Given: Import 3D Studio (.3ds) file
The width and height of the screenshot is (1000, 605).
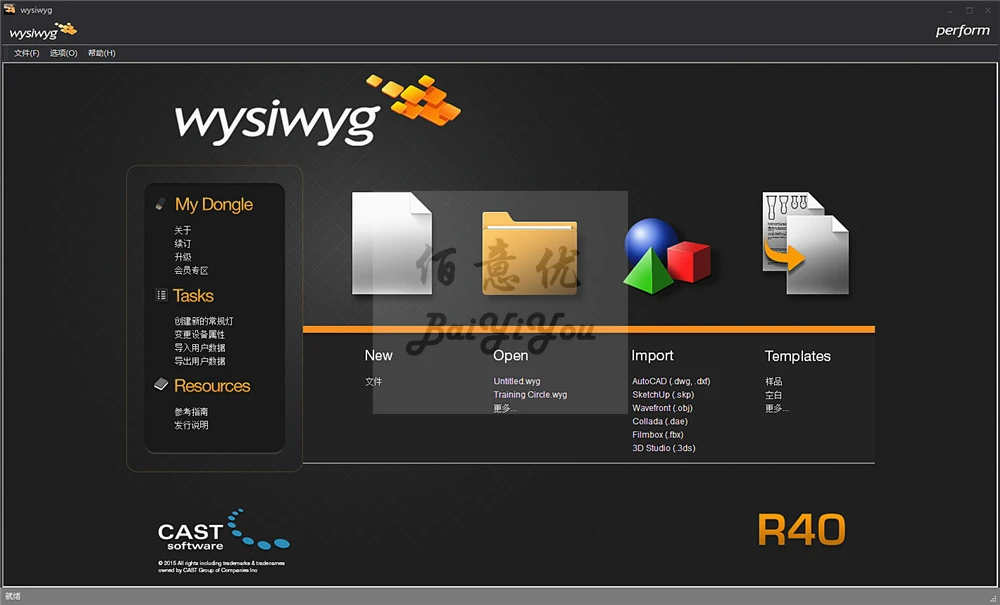Looking at the screenshot, I should point(663,448).
